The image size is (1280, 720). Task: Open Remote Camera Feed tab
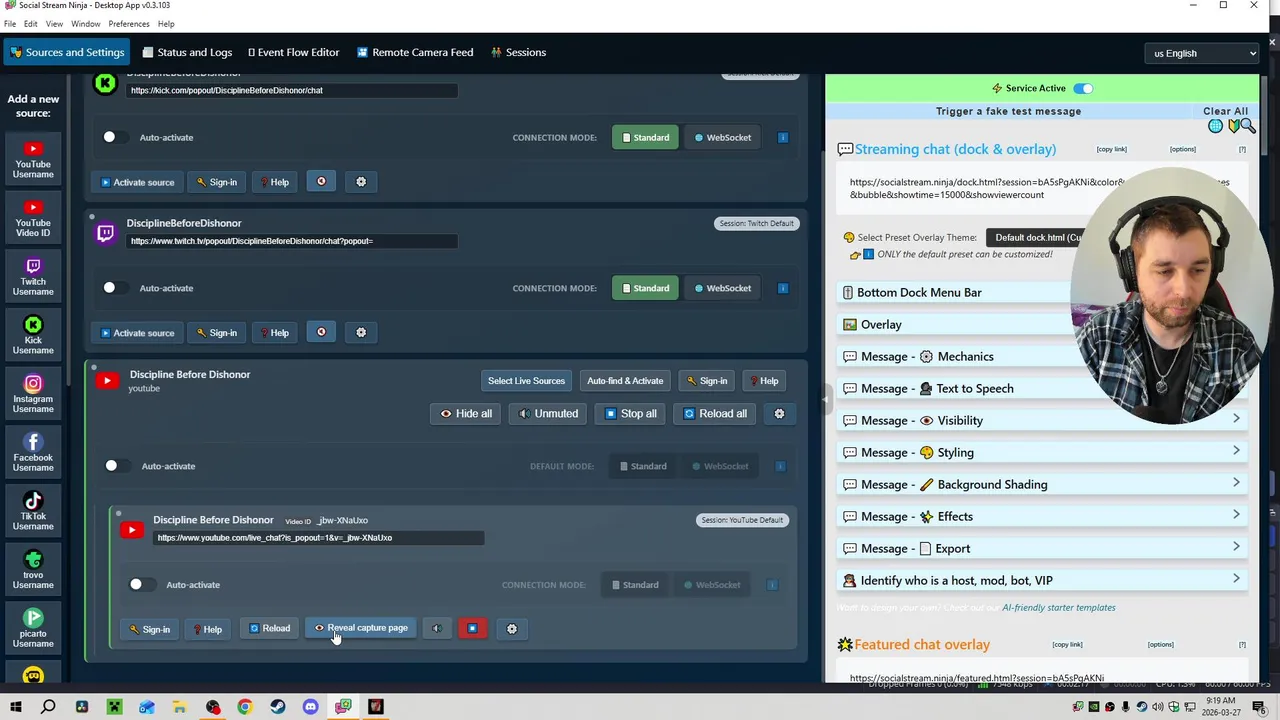415,53
